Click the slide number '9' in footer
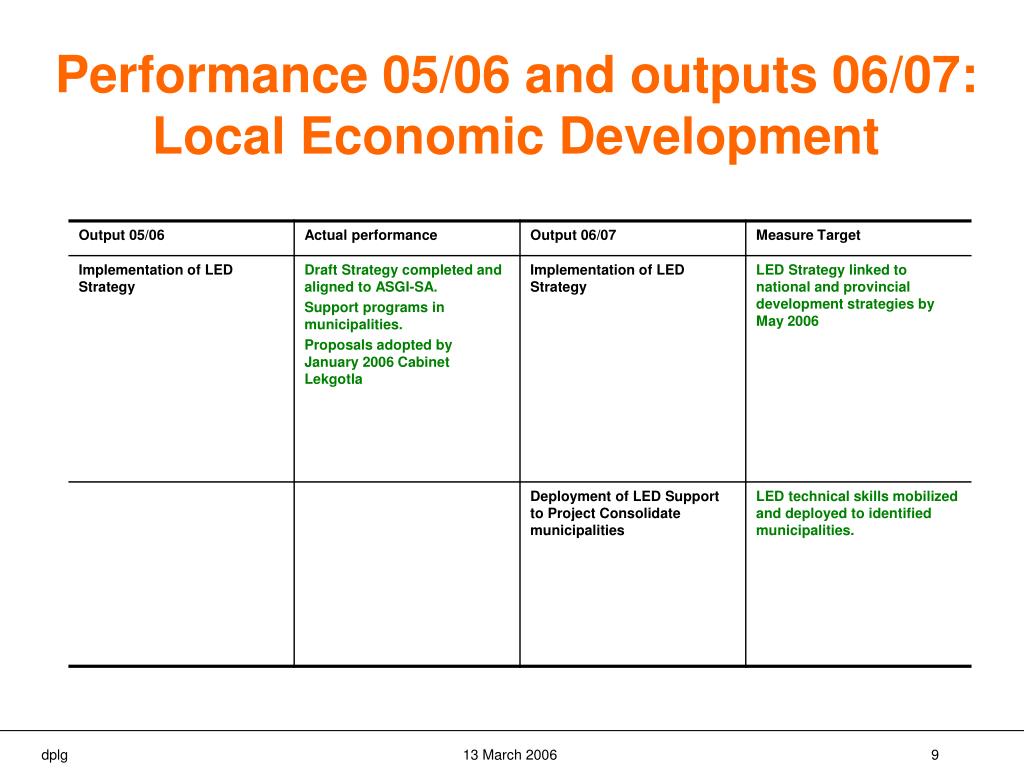The image size is (1024, 768). click(935, 755)
